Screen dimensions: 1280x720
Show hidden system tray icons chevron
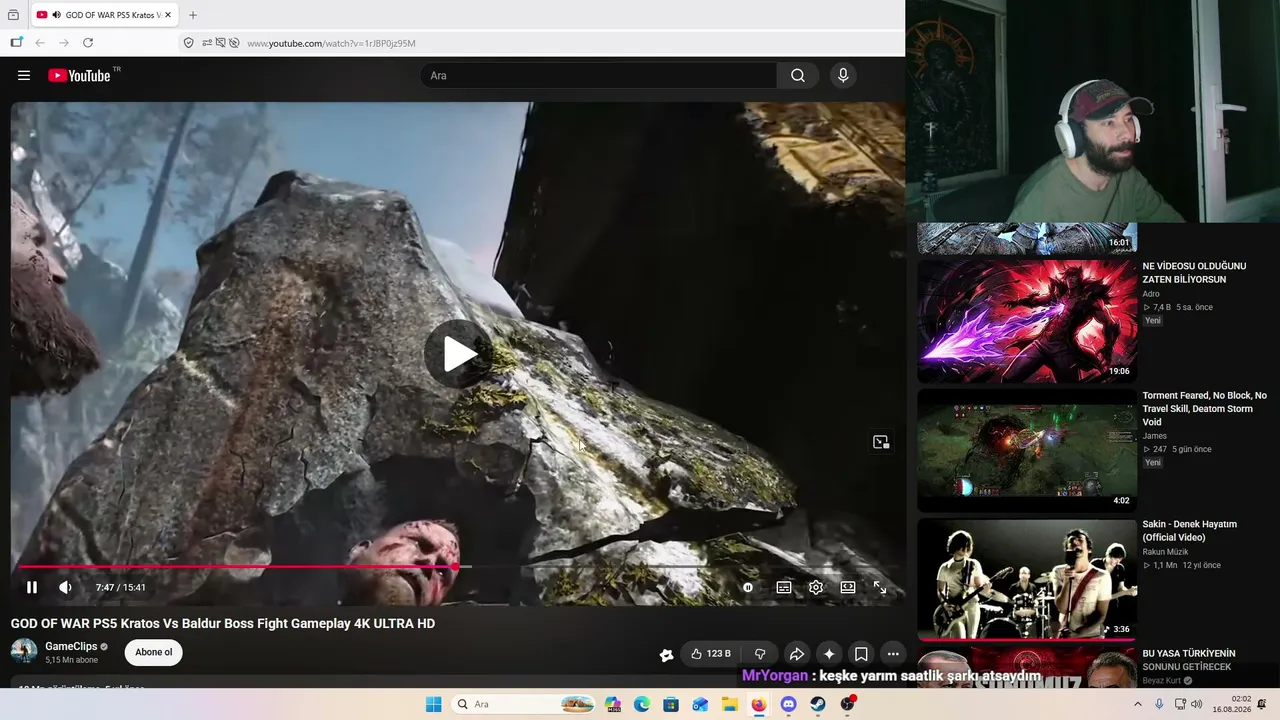tap(1137, 704)
